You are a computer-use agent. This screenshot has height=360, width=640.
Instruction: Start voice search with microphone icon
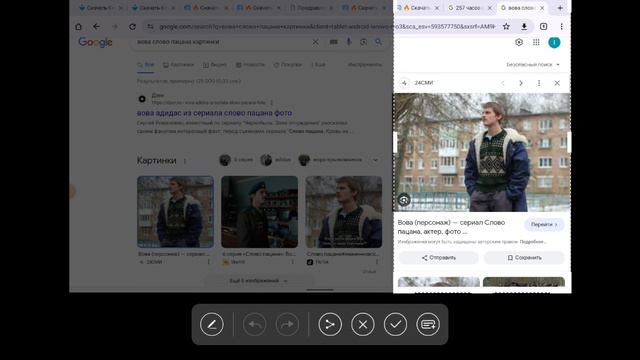[x=349, y=42]
